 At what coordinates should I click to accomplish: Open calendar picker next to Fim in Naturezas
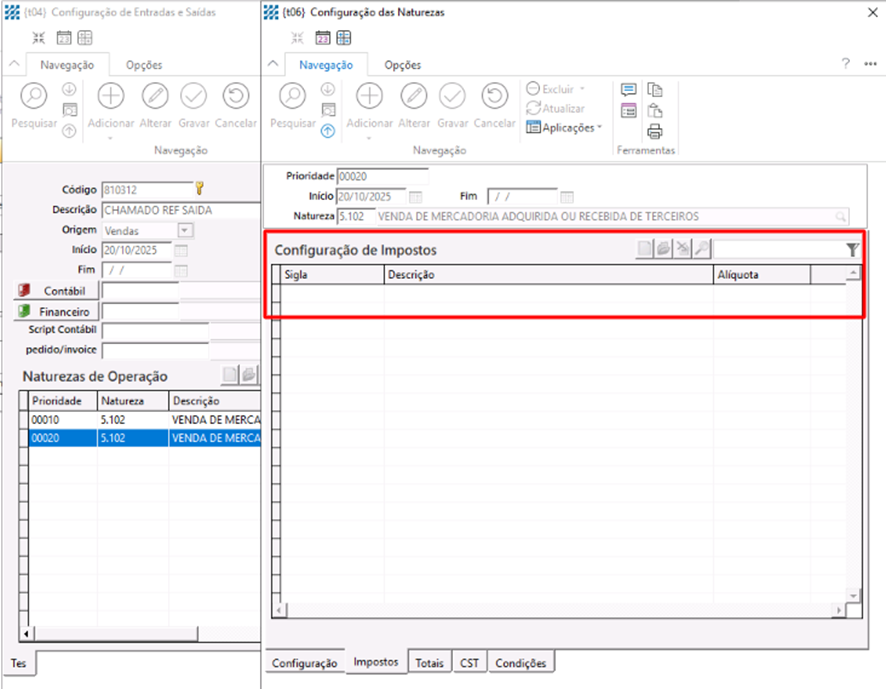[567, 196]
